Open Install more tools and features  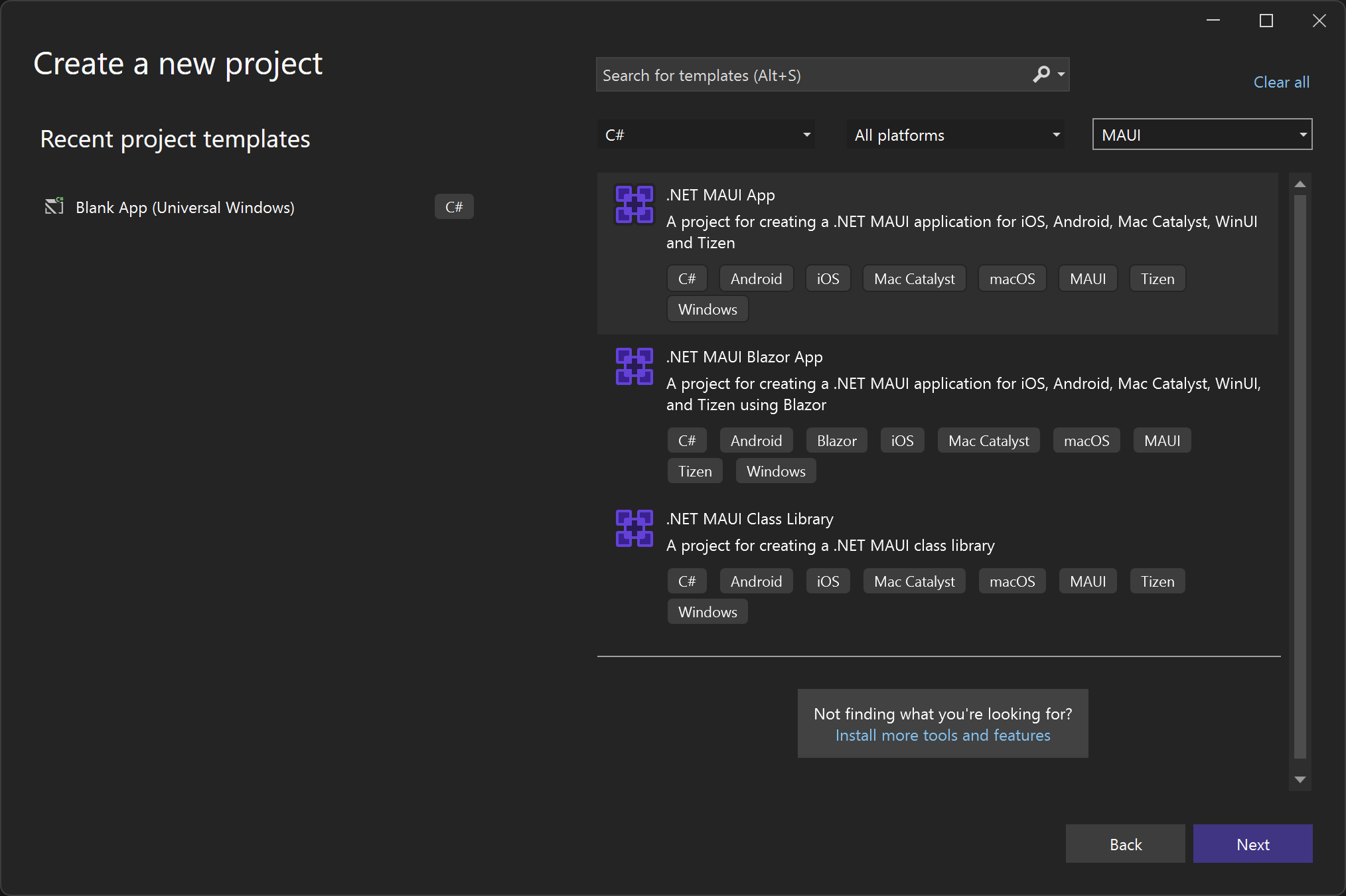942,735
